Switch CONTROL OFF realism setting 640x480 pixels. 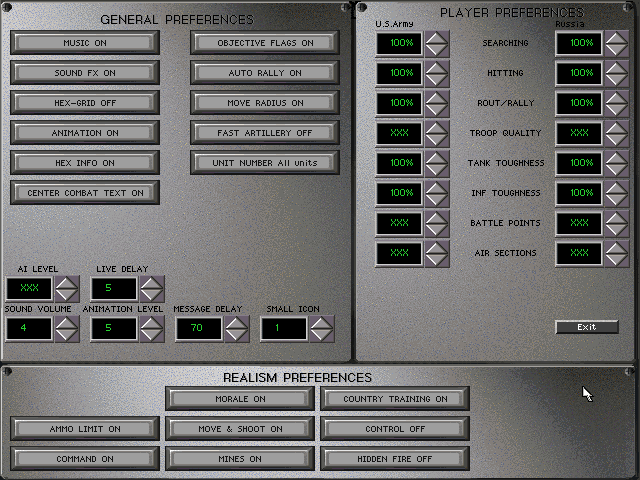pos(395,429)
